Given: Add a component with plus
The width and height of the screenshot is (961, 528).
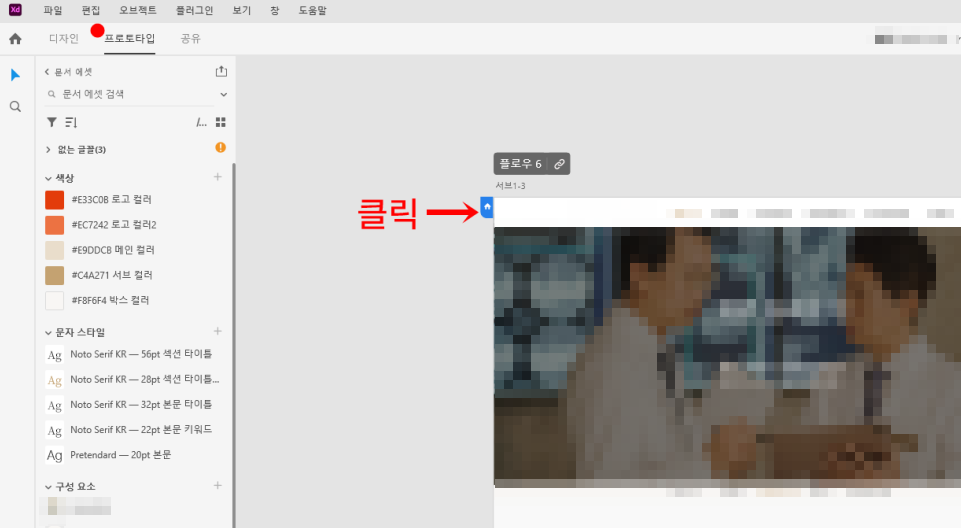Looking at the screenshot, I should [x=218, y=486].
